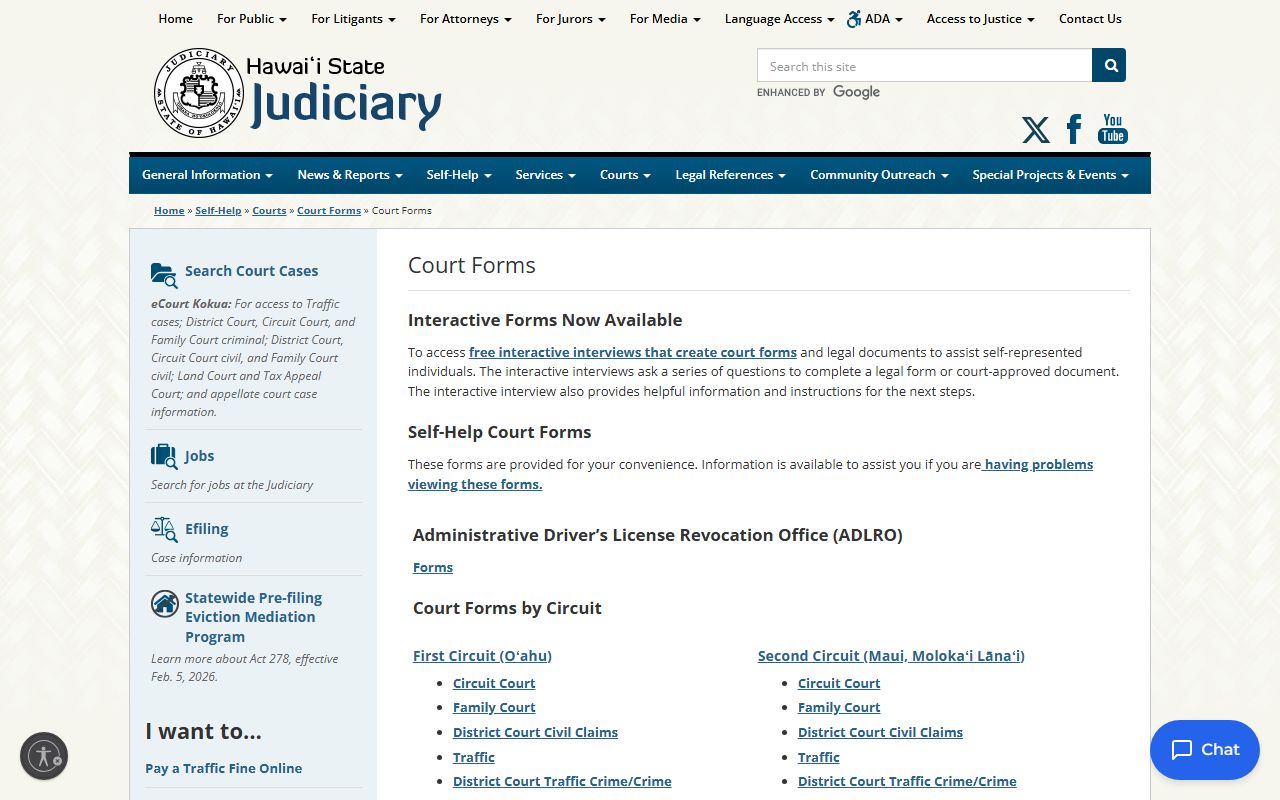Open the Judiciary X (Twitter) page icon
This screenshot has height=800, width=1280.
tap(1036, 130)
